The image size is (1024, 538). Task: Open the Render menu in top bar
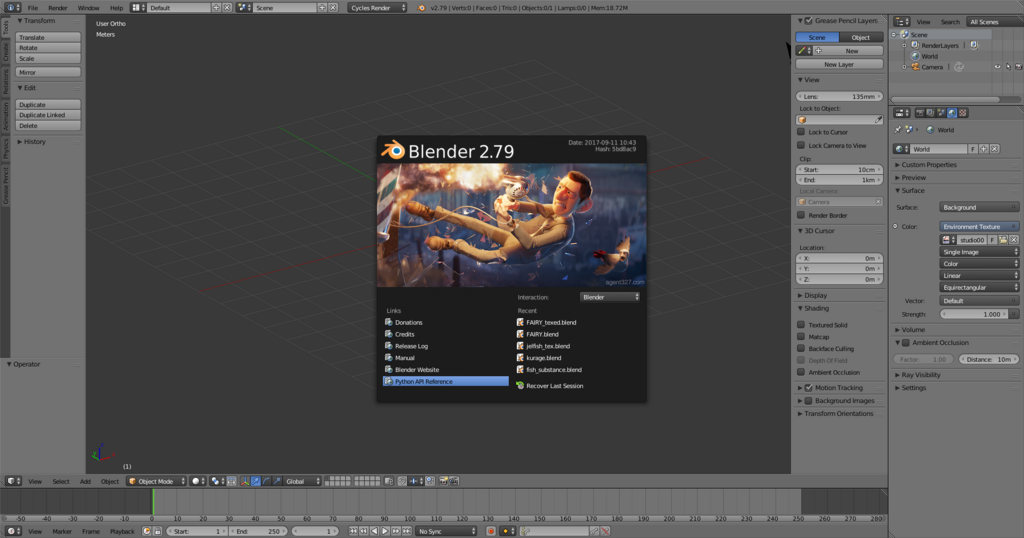57,8
